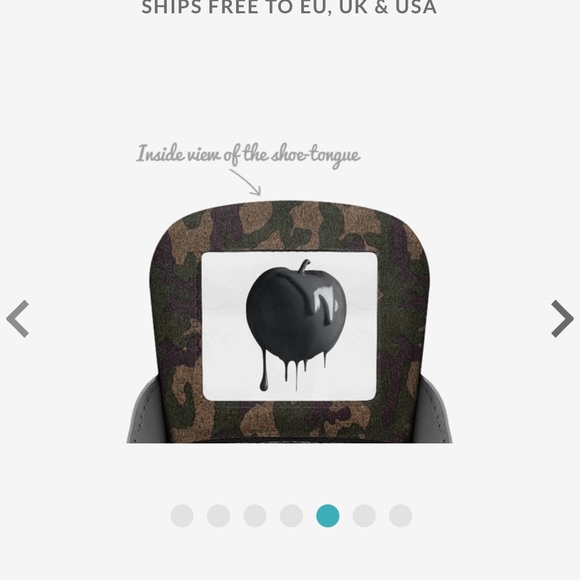The width and height of the screenshot is (580, 580).
Task: Click the 'SHIPS FREE TO EU, UK & USA' banner
Action: tap(289, 7)
